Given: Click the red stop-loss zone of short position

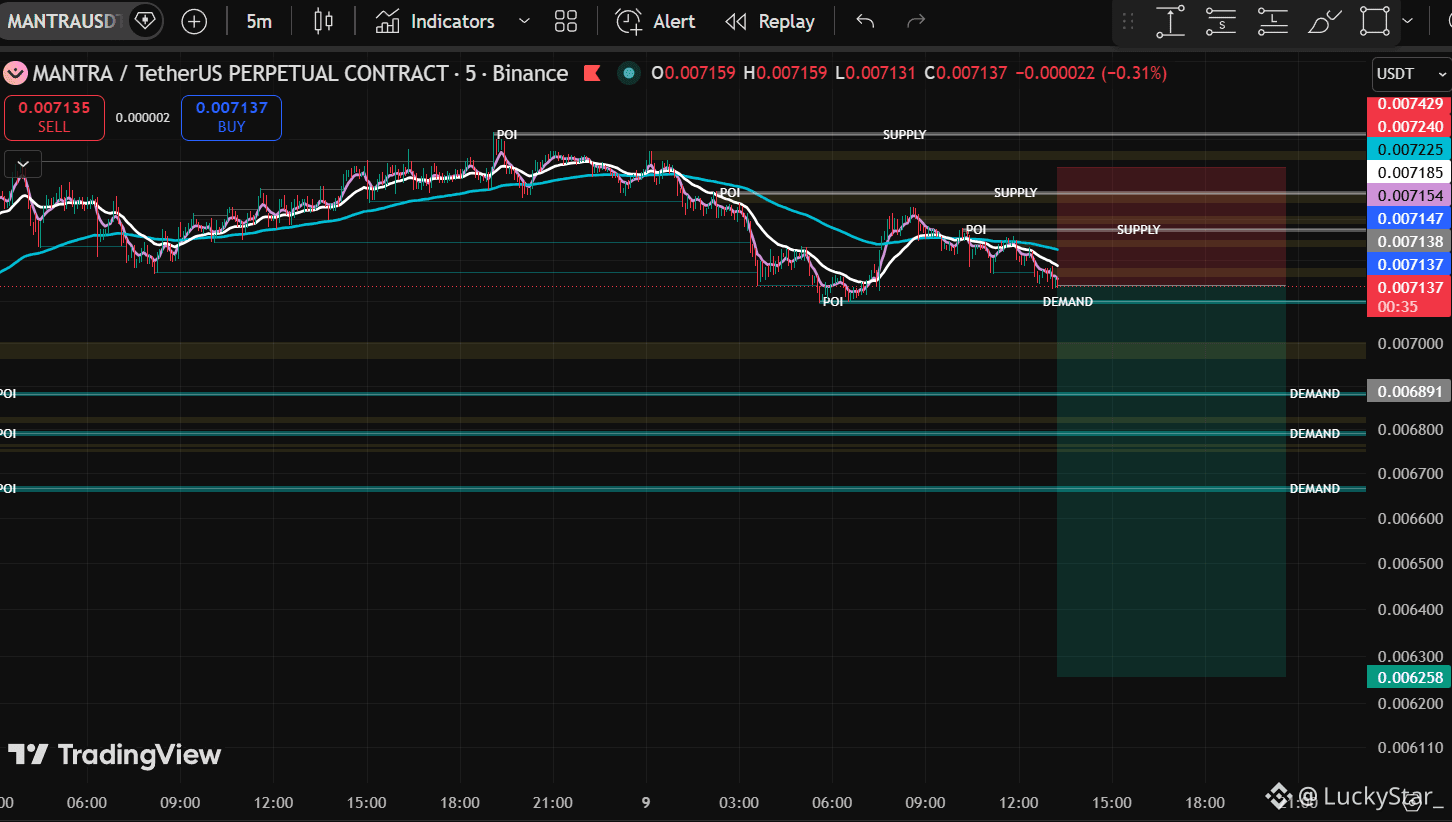Looking at the screenshot, I should pos(1171,226).
